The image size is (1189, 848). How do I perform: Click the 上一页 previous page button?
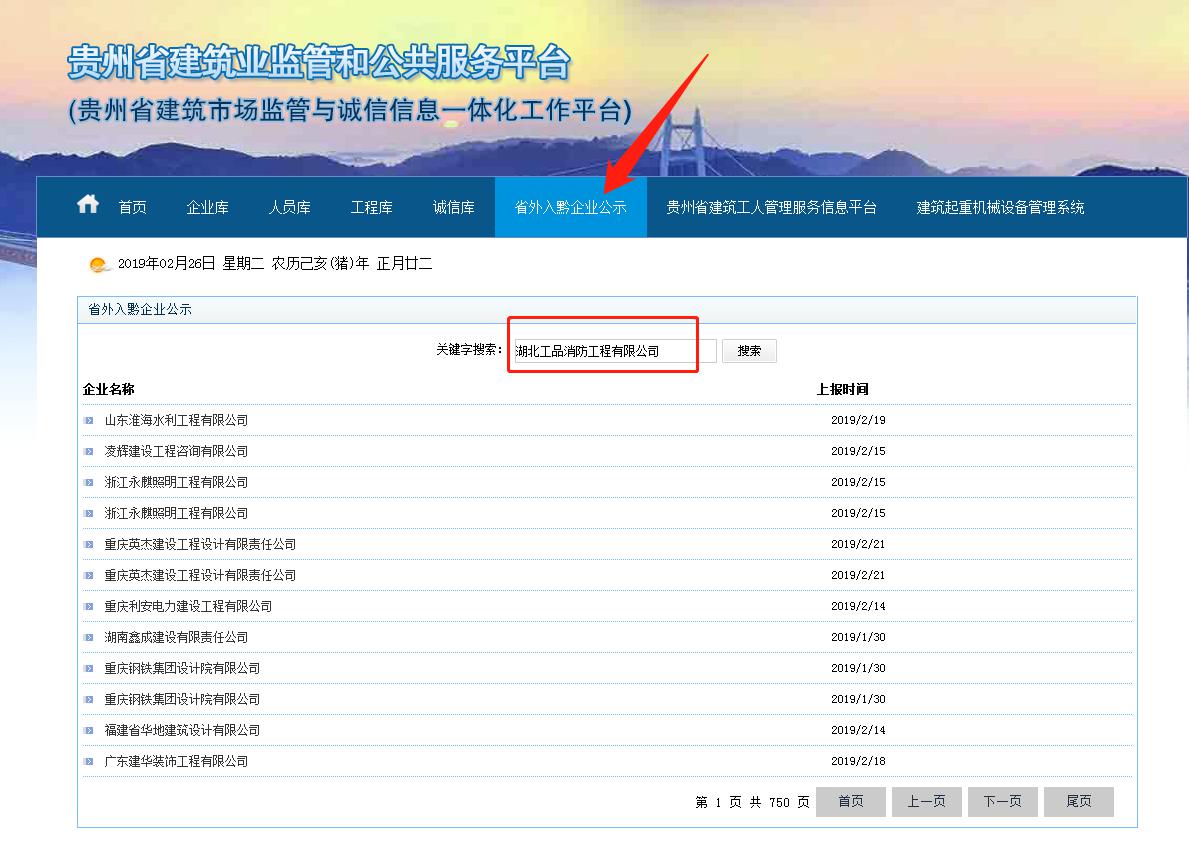pyautogui.click(x=927, y=802)
